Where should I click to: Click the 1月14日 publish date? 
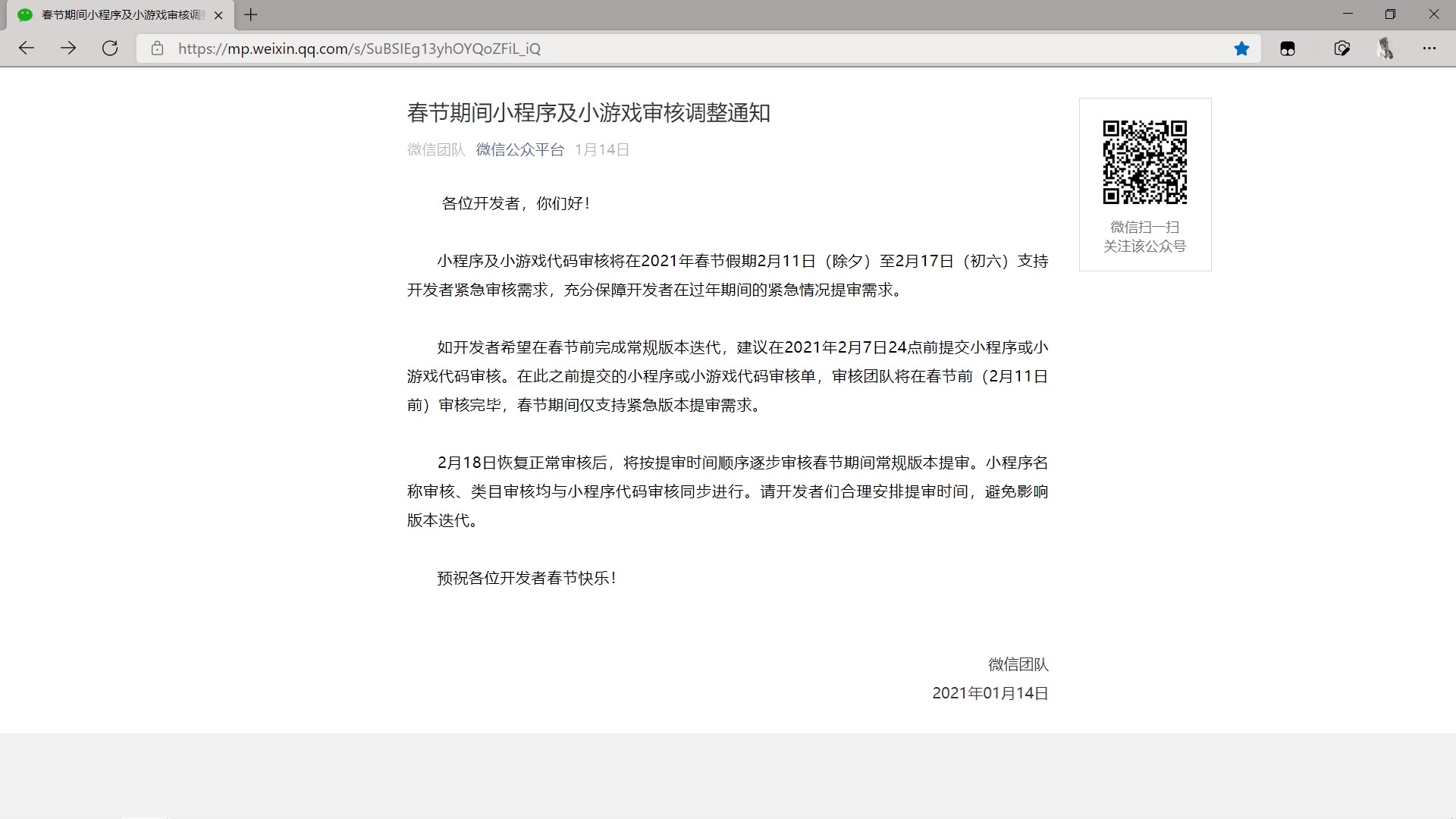pyautogui.click(x=602, y=149)
